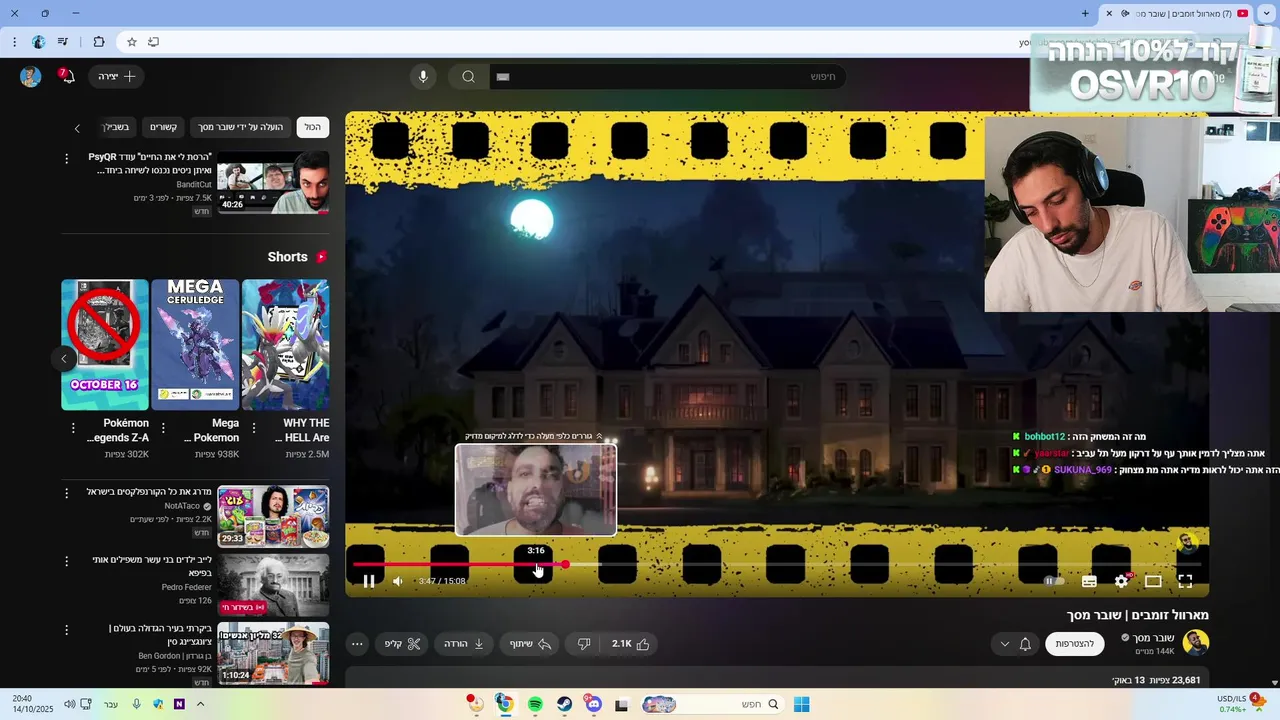Click the הורדה download button
The image size is (1280, 720).
[464, 644]
